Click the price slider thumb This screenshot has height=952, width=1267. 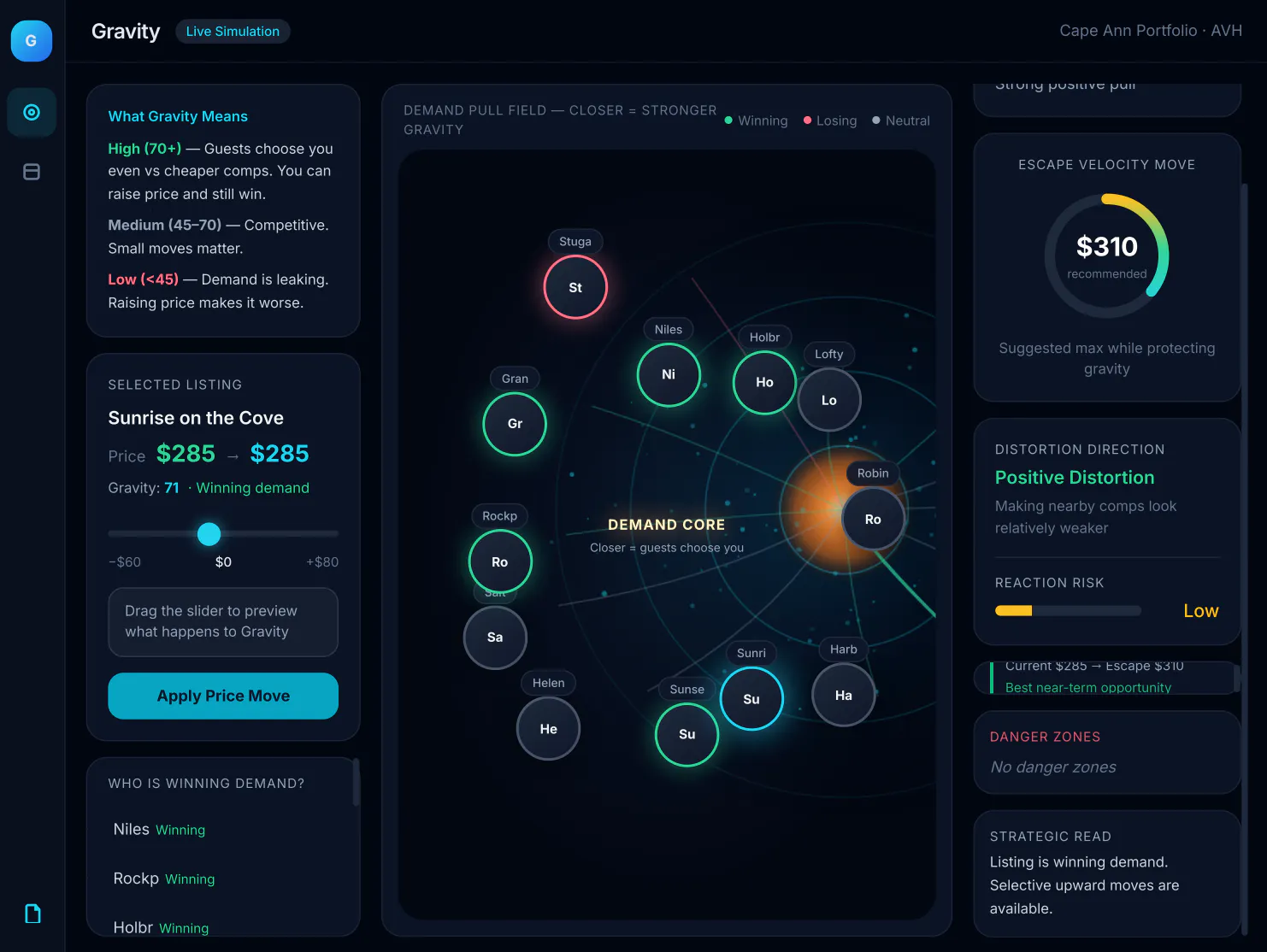pos(209,534)
